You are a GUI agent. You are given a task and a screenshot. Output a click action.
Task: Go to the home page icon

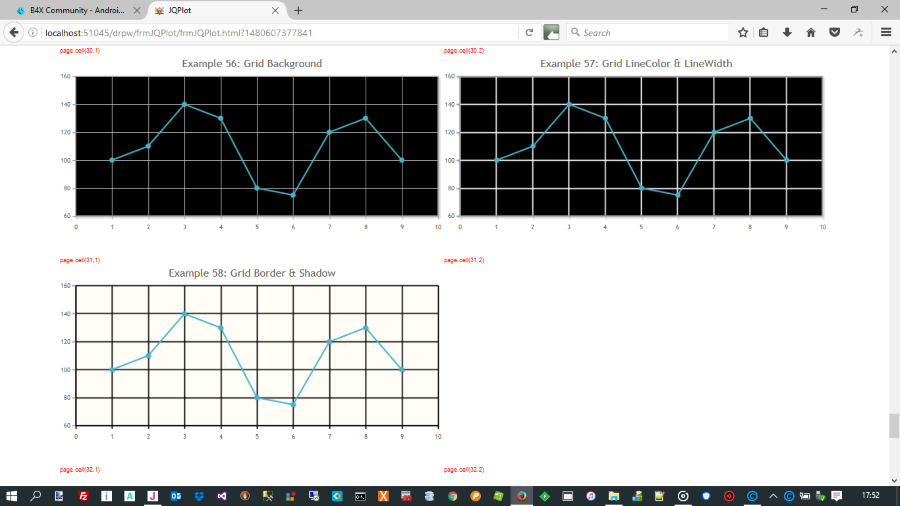point(811,33)
